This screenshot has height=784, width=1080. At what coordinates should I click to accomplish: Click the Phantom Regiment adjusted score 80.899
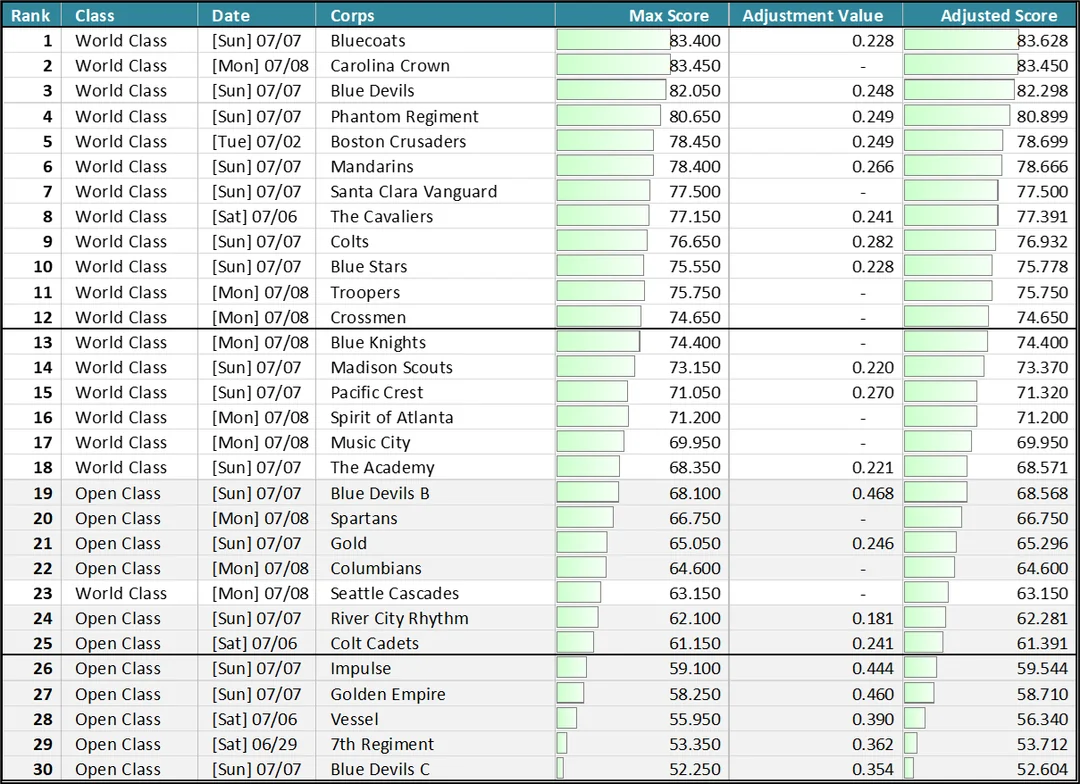pyautogui.click(x=1041, y=116)
